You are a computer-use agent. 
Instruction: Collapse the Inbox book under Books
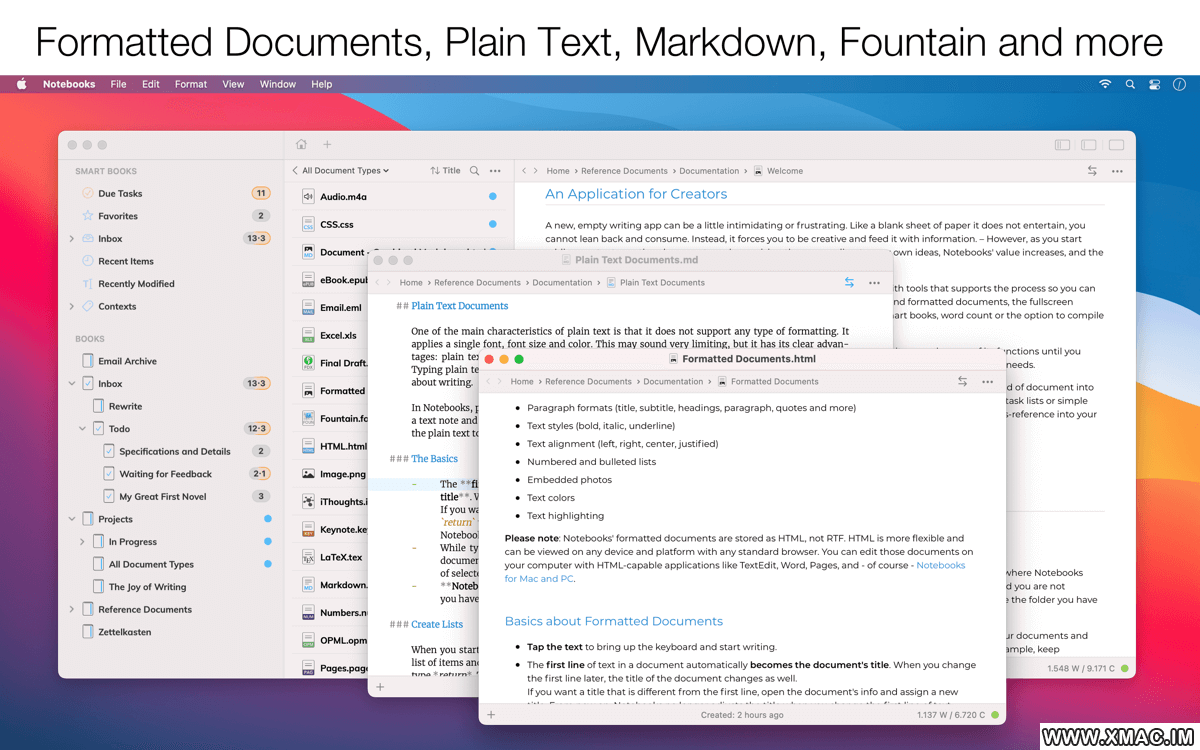point(72,384)
